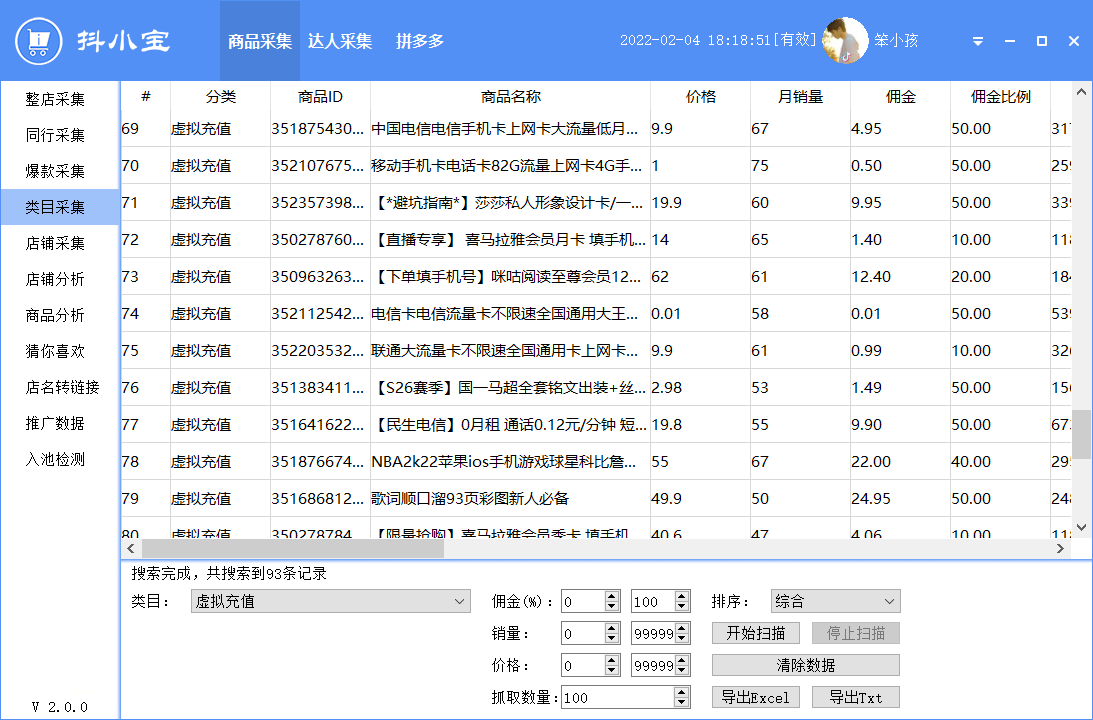Click the 月销量 column header

tap(800, 97)
